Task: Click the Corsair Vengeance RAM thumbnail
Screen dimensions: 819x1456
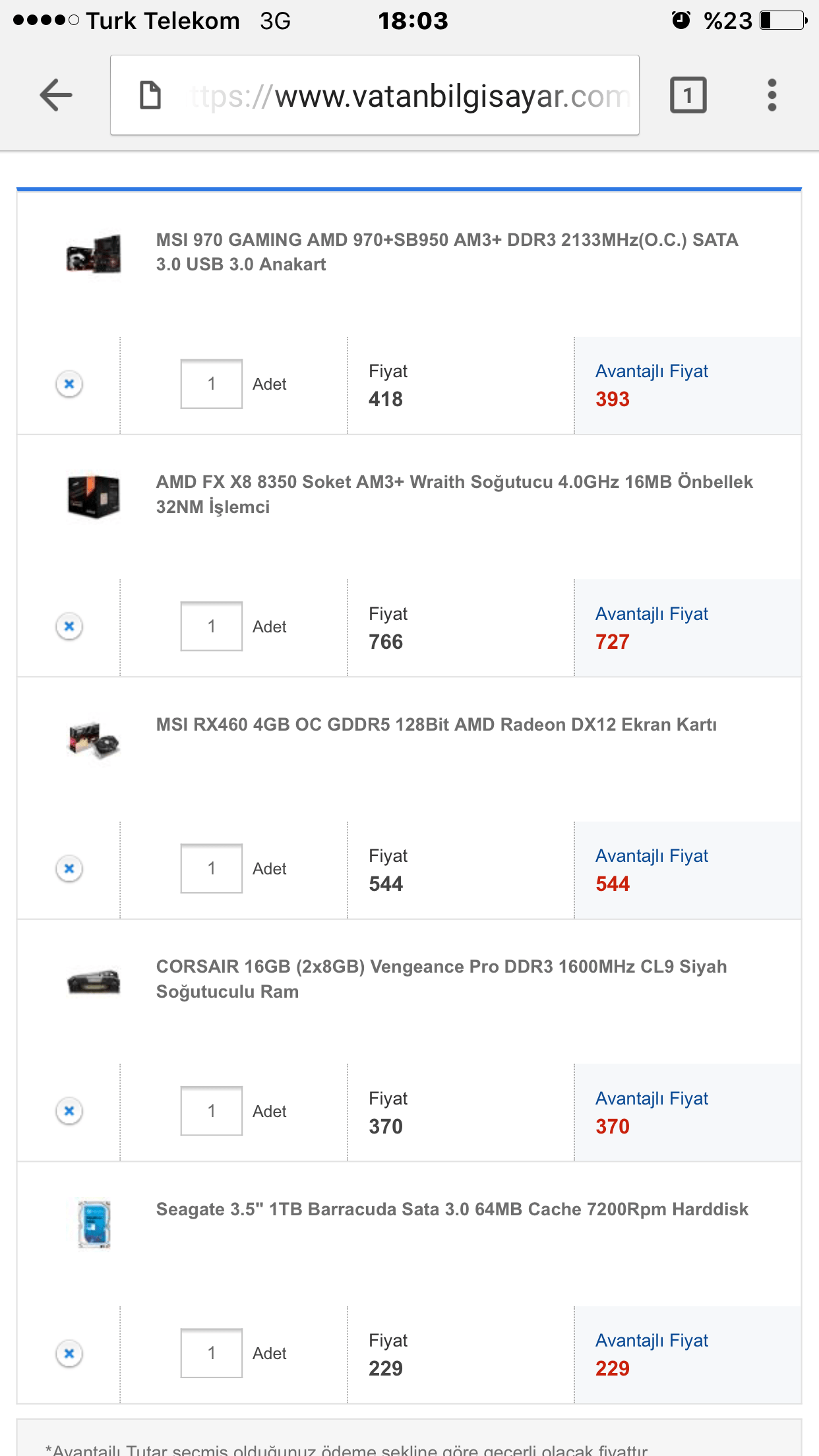Action: click(x=94, y=982)
